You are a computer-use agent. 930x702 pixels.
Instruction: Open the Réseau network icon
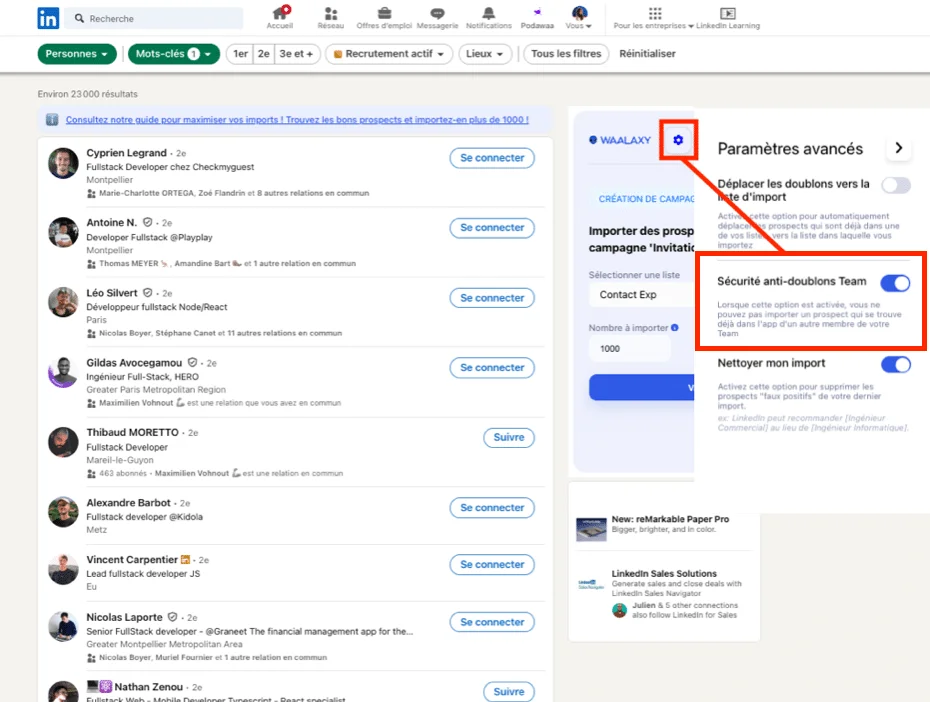331,13
